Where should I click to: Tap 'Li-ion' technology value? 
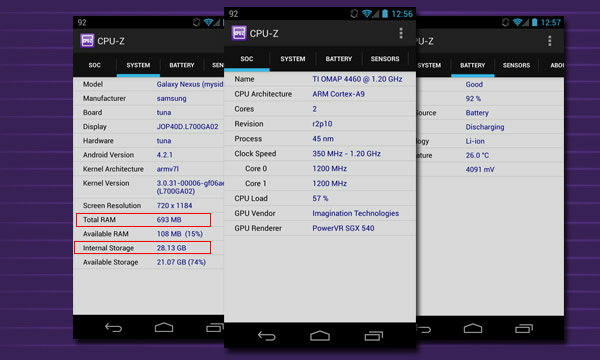pos(475,141)
